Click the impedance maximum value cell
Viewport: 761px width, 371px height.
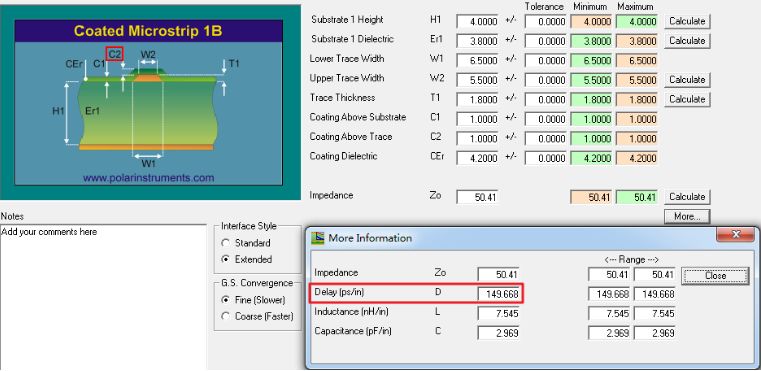tap(637, 197)
